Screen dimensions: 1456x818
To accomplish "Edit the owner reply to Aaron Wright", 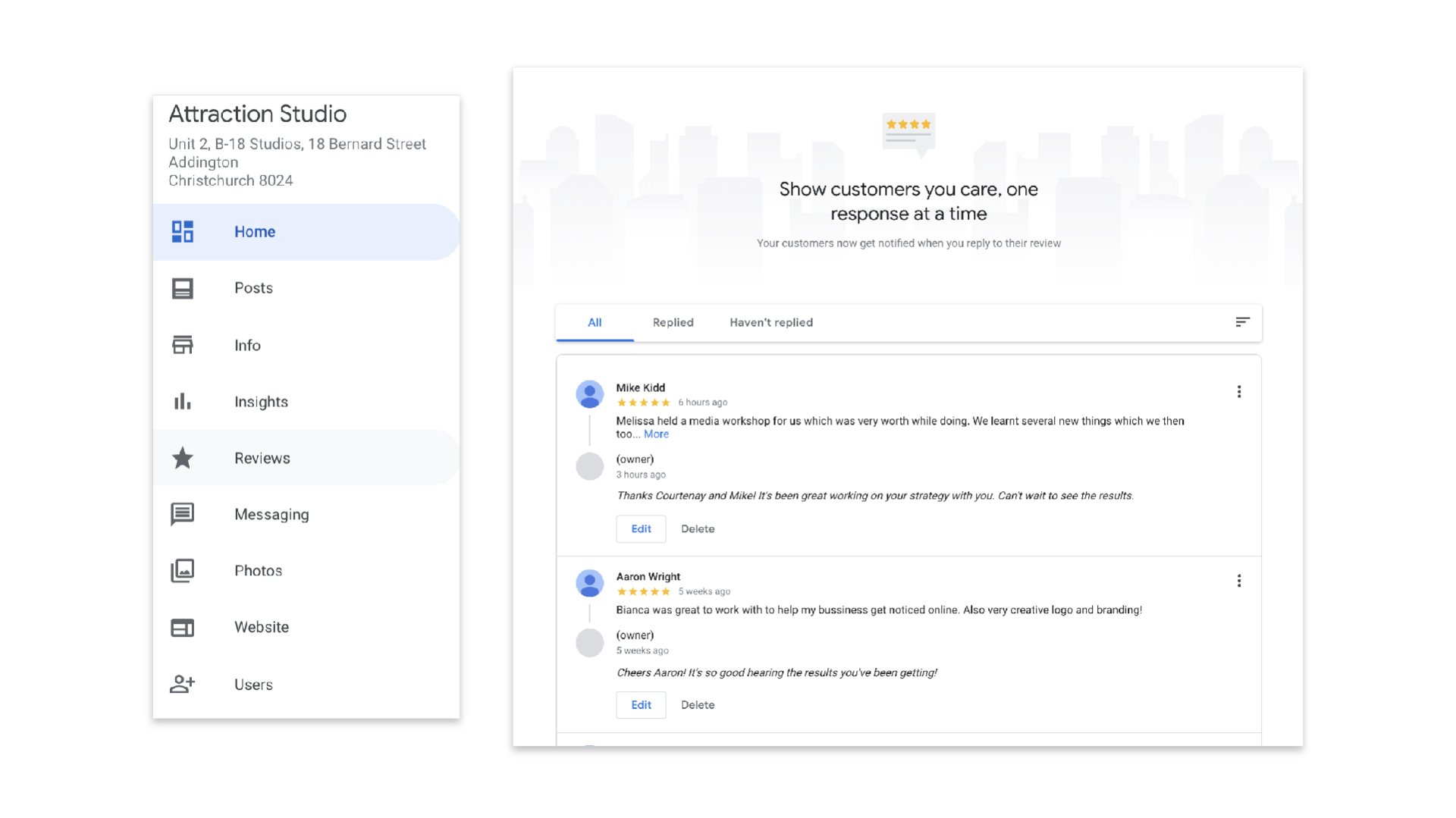I will (x=641, y=705).
